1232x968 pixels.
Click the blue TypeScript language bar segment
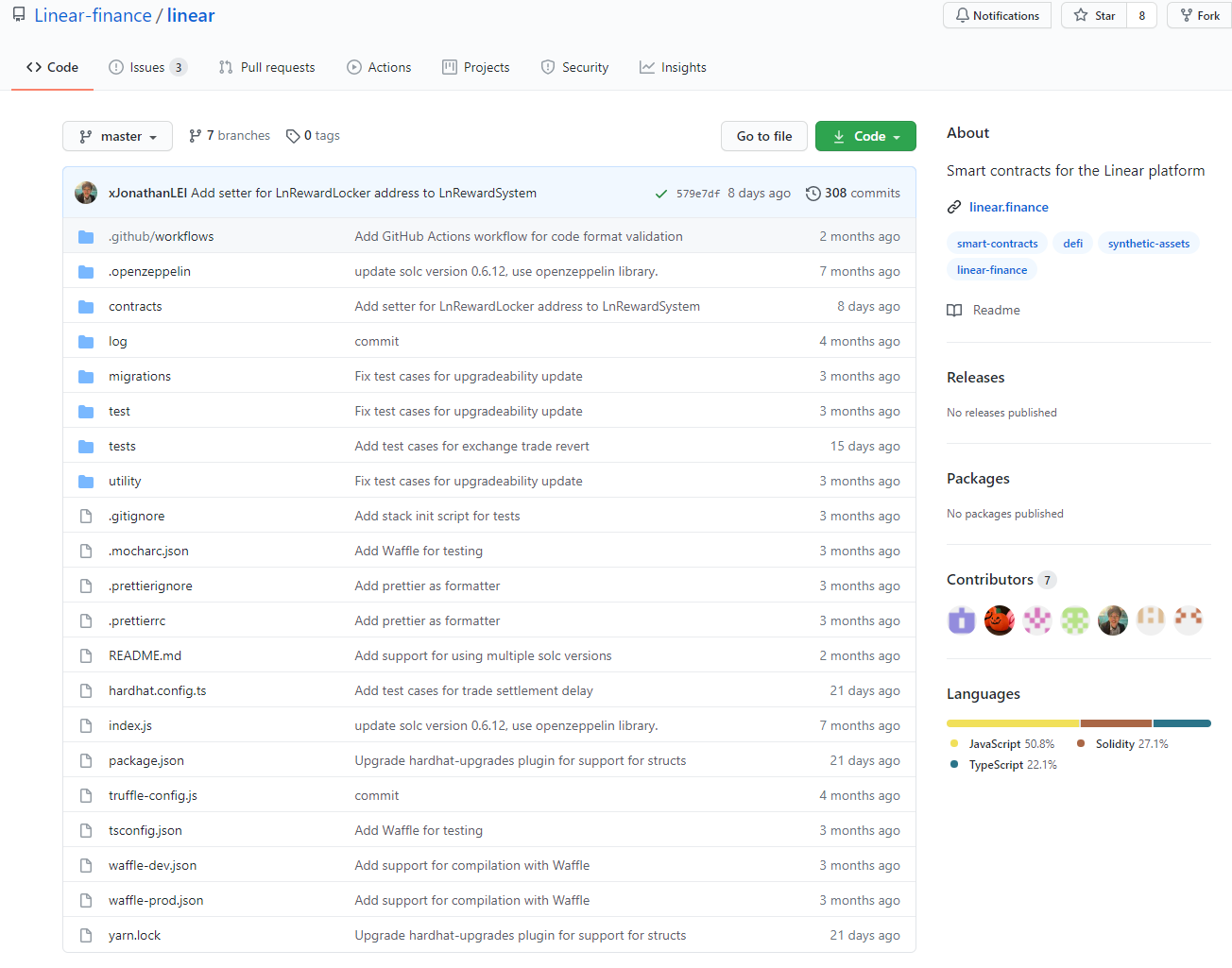pyautogui.click(x=1182, y=723)
